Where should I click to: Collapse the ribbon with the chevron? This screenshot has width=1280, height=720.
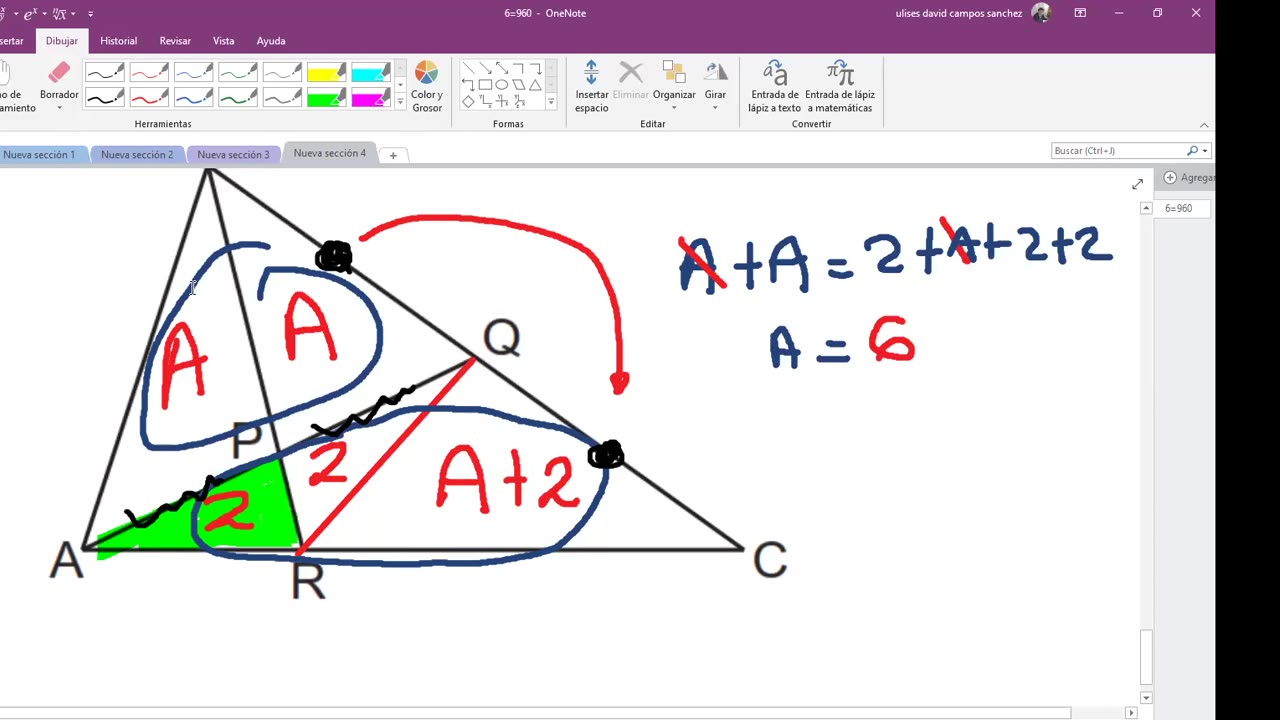pyautogui.click(x=1204, y=125)
